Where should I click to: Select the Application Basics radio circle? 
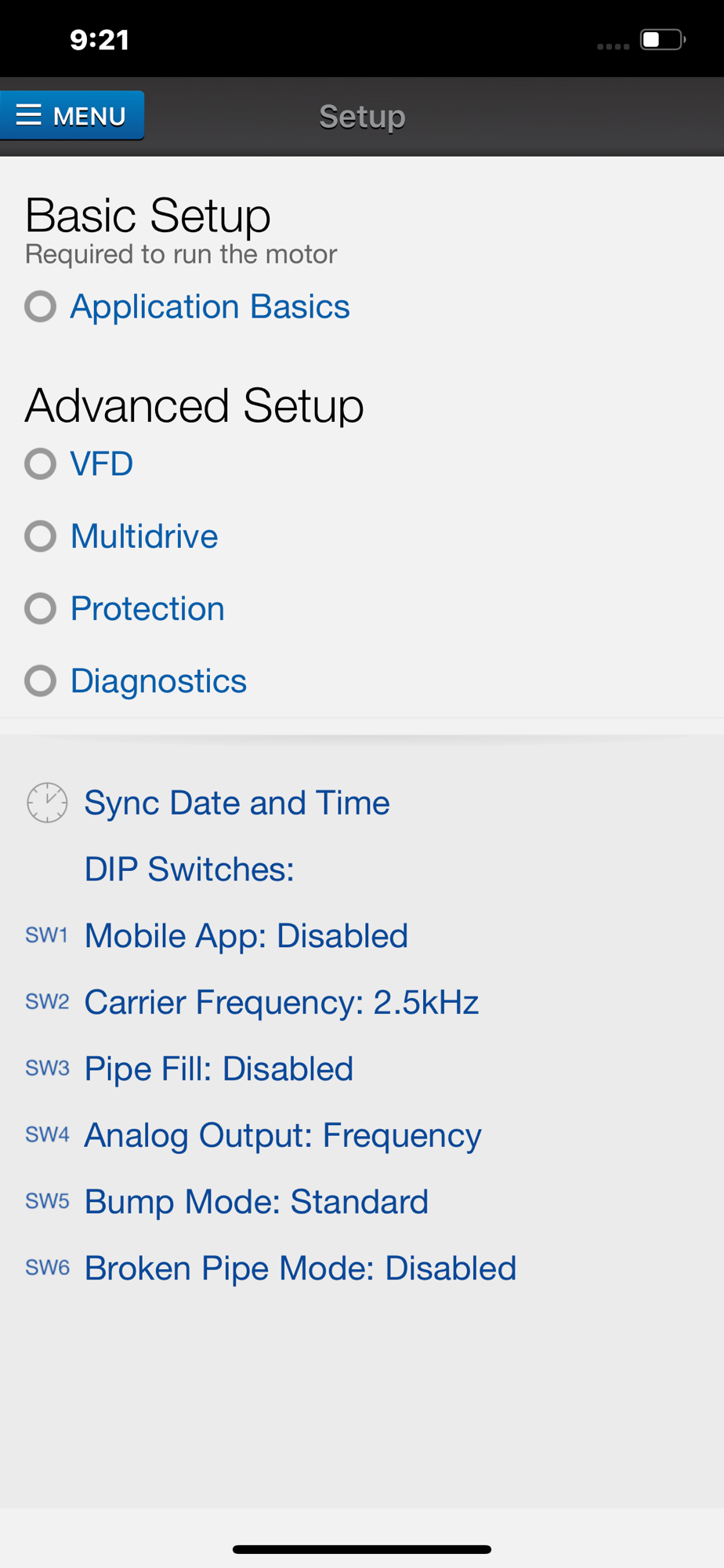click(x=41, y=307)
